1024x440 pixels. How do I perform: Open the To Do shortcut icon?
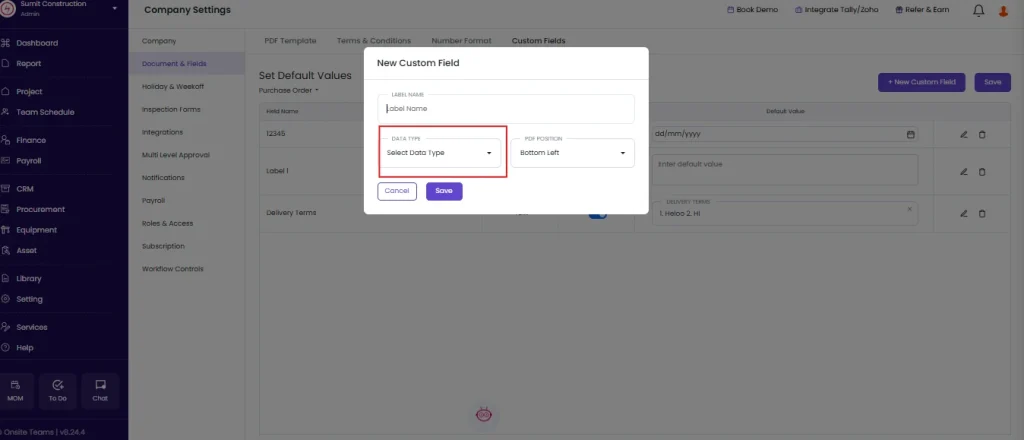[57, 390]
